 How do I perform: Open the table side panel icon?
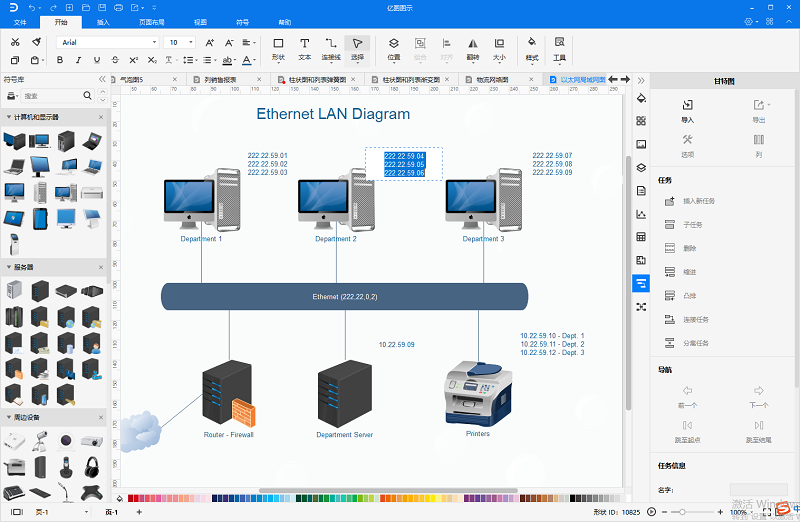(641, 237)
